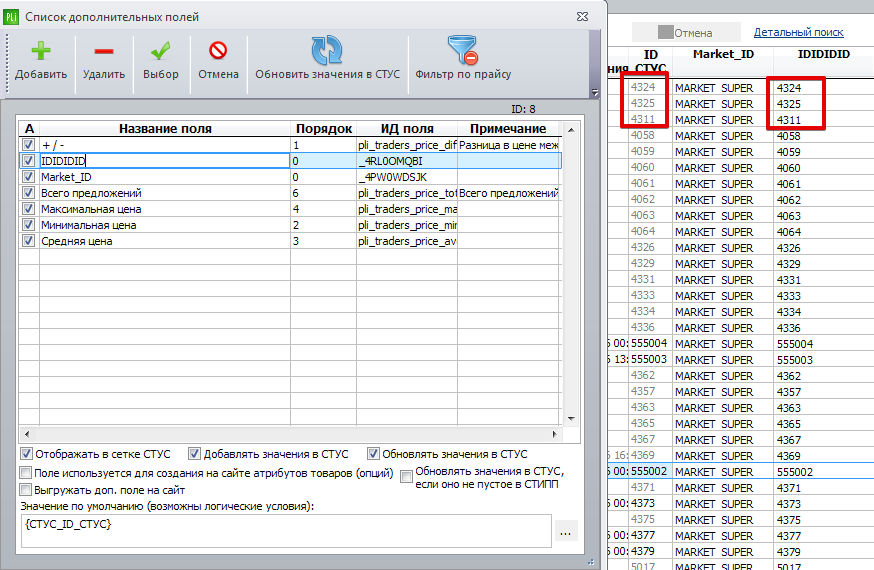The image size is (874, 570).
Task: Click IDIDIDID cell 4058 in background grid
Action: [x=823, y=136]
